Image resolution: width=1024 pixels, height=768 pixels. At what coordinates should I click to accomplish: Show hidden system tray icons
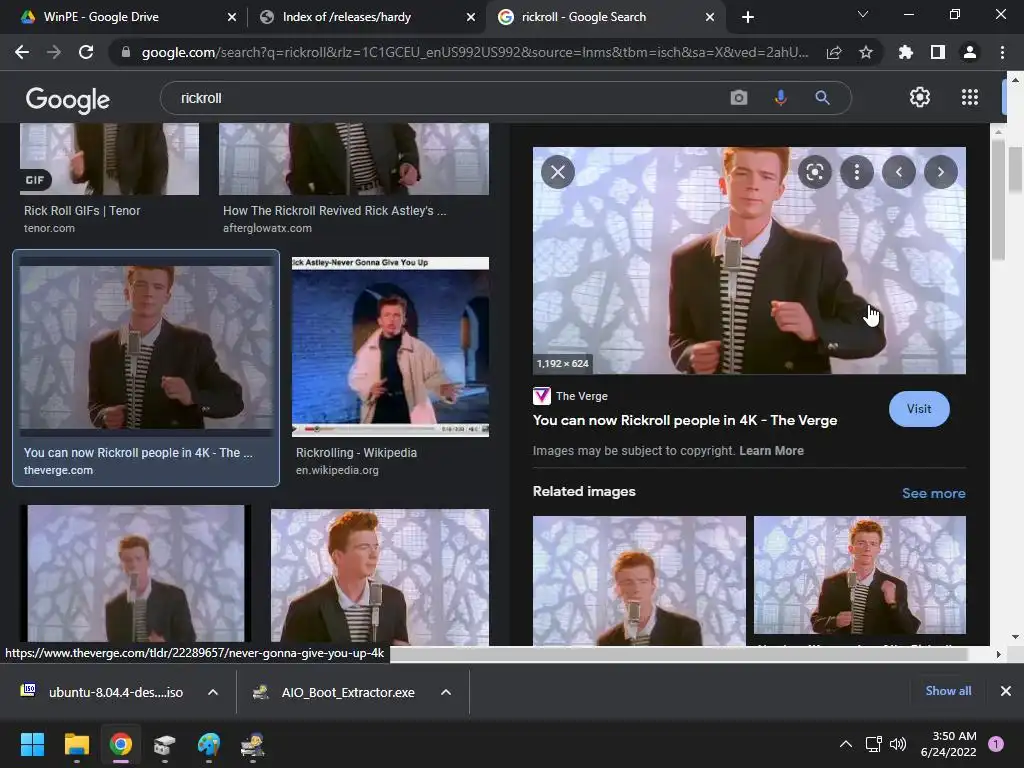846,744
